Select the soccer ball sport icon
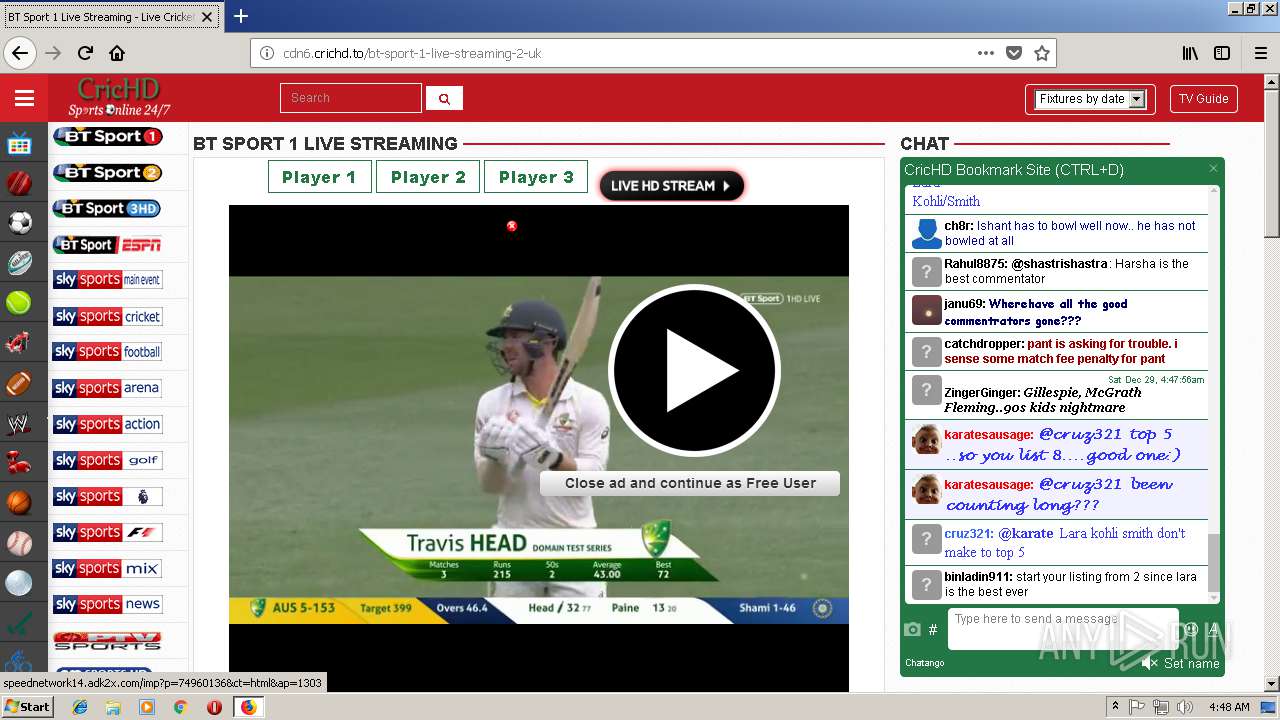Viewport: 1280px width, 720px height. point(19,223)
